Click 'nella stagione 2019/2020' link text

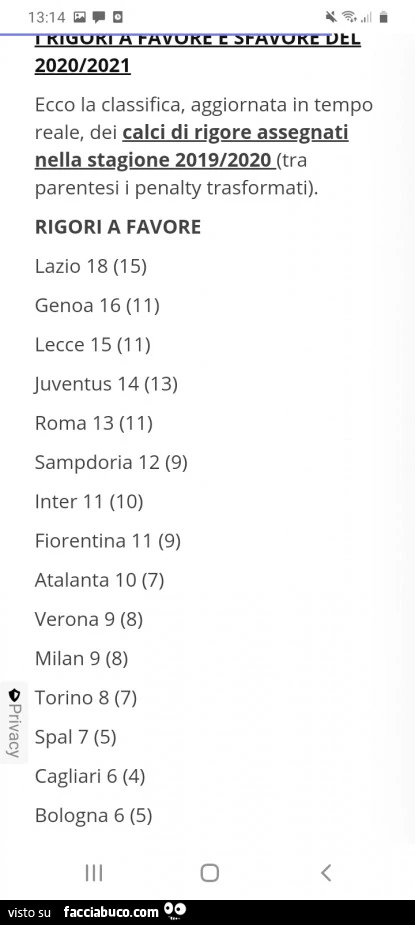pos(155,160)
